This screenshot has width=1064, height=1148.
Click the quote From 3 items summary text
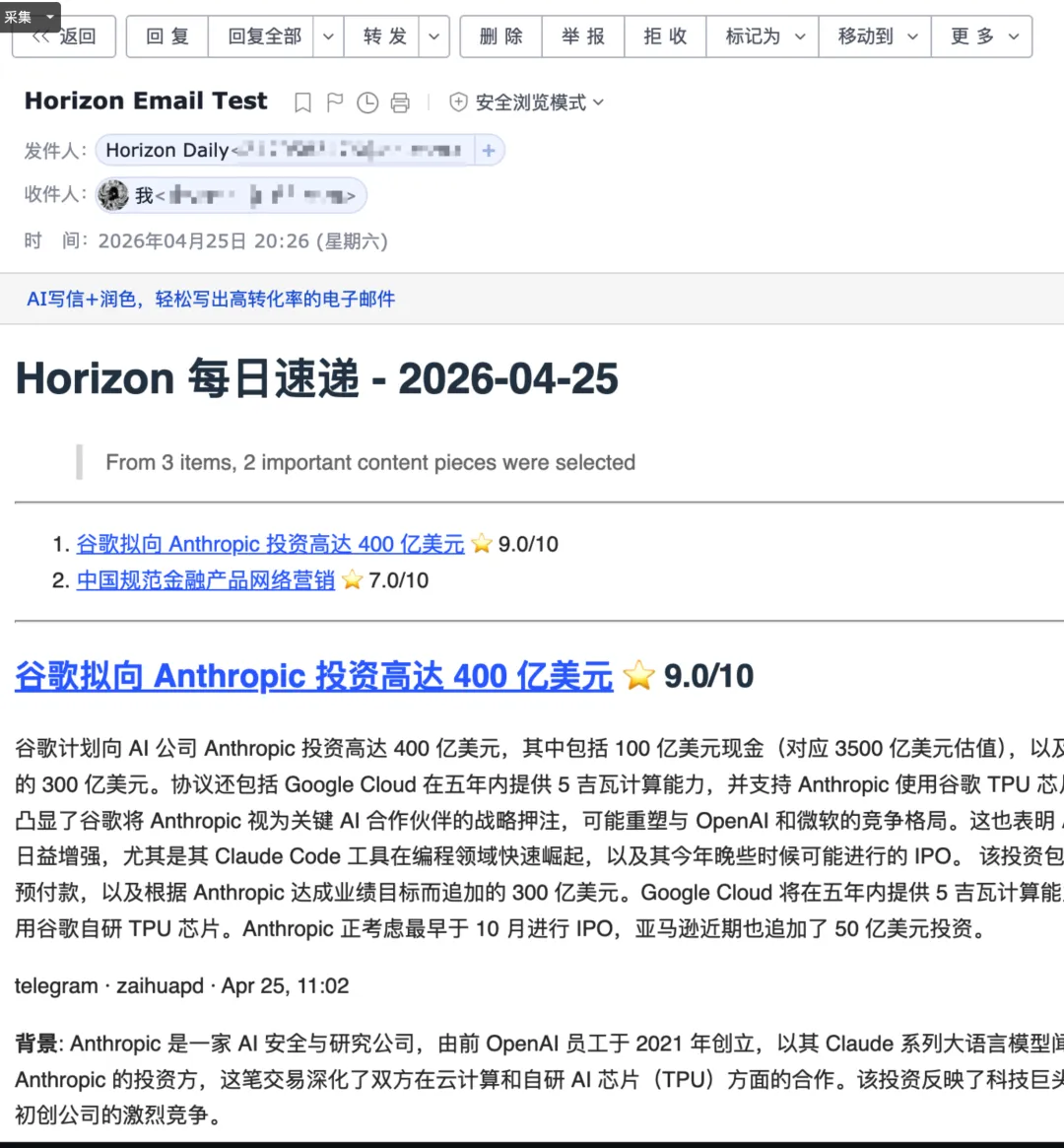370,463
